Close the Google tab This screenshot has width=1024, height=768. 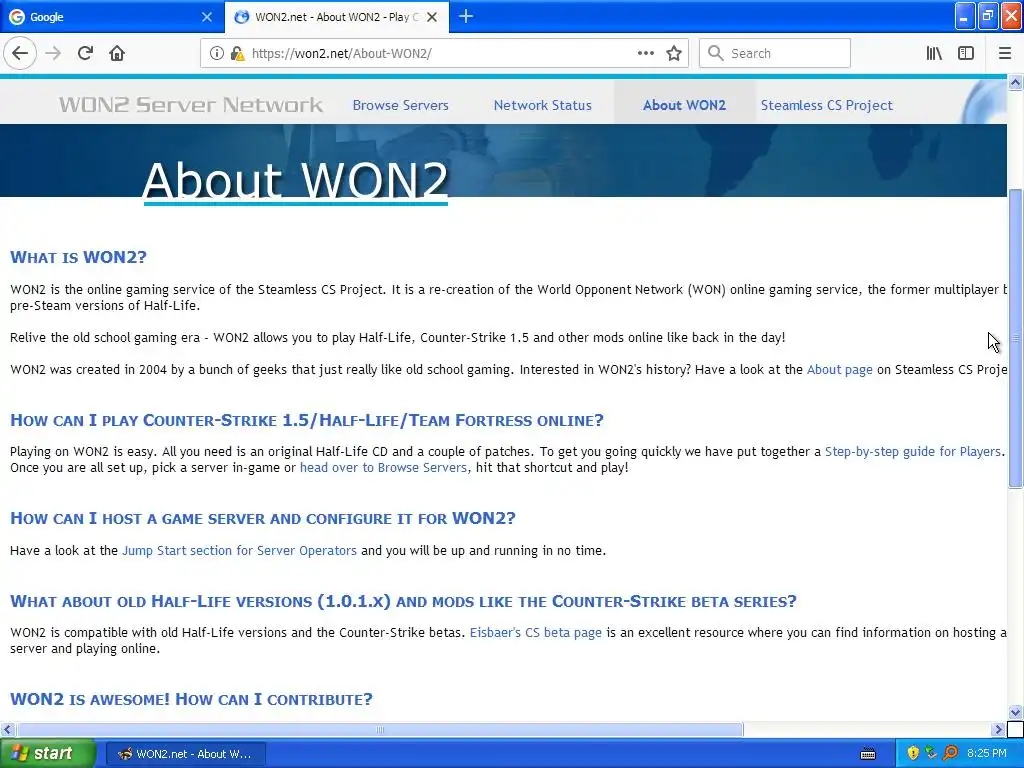pyautogui.click(x=206, y=17)
